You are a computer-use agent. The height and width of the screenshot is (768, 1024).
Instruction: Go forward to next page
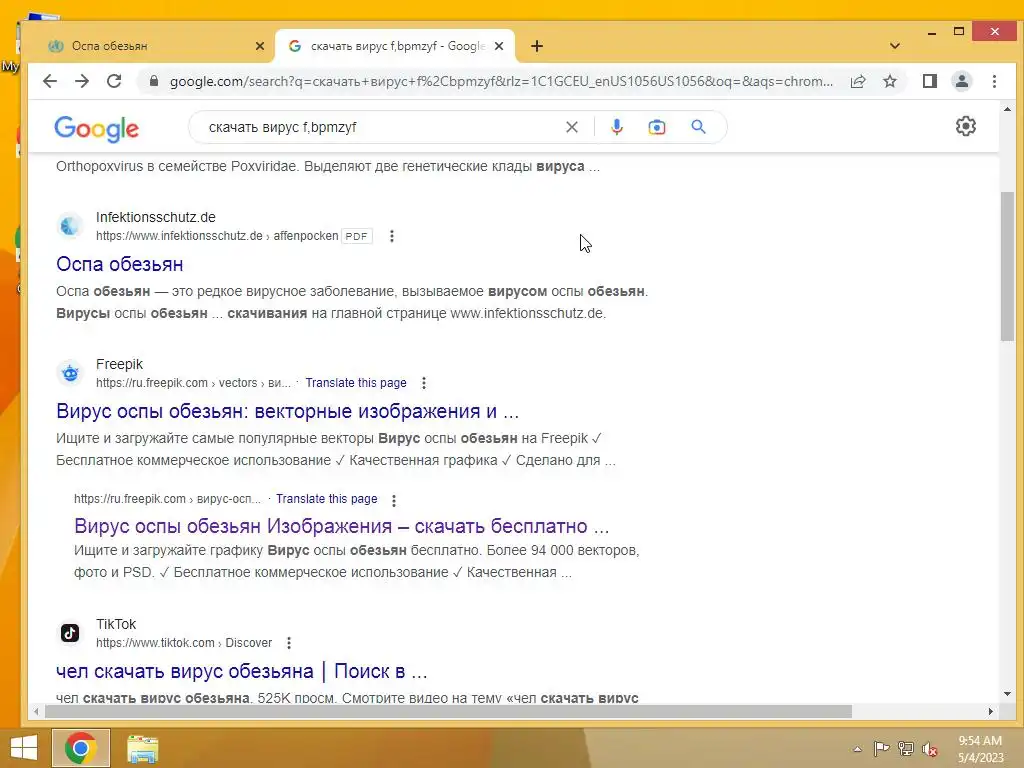[82, 81]
